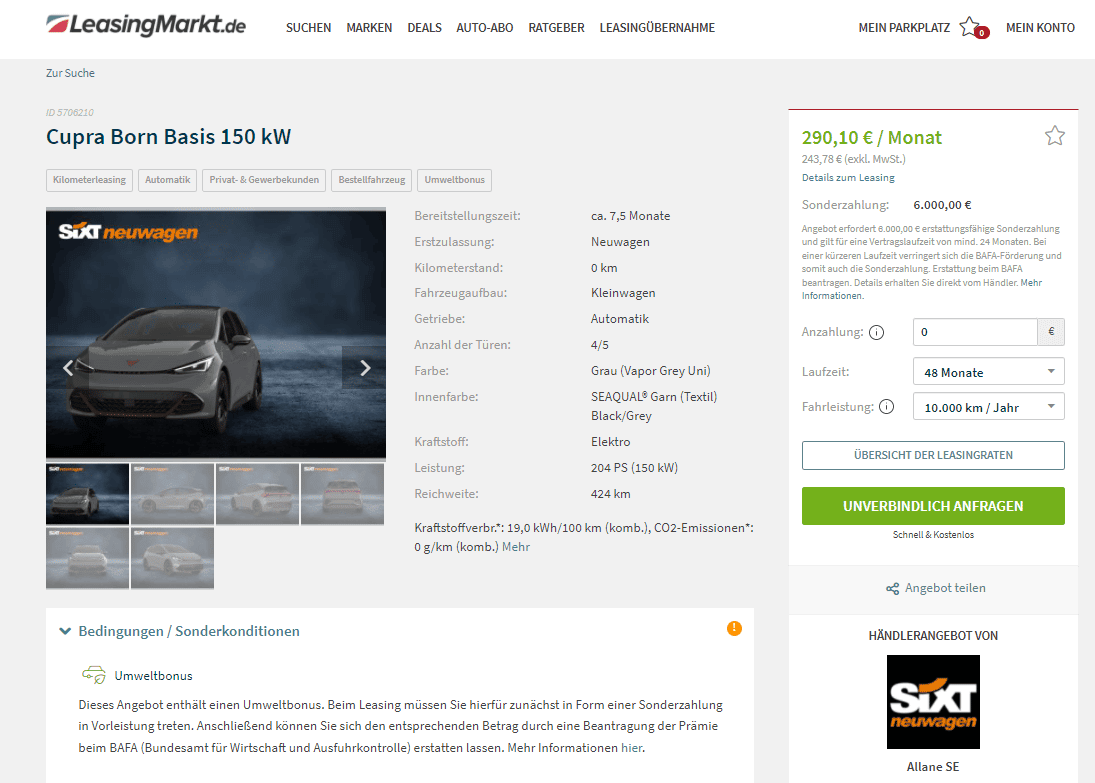Click the Sonderzahlung 6.000,00 € value

[x=942, y=205]
